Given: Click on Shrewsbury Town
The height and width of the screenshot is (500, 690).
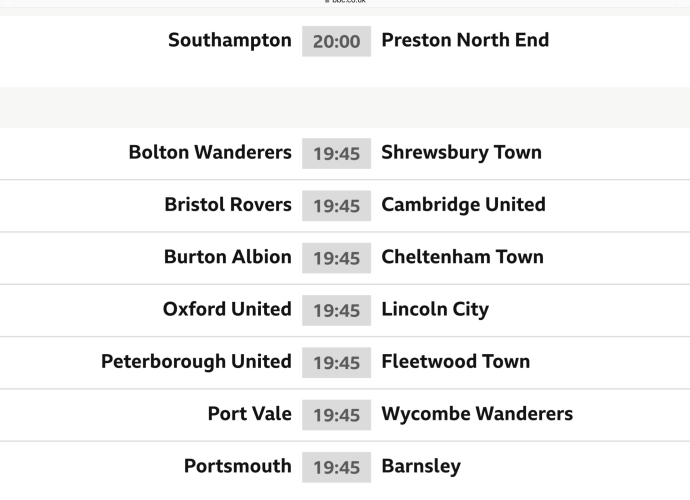Looking at the screenshot, I should pyautogui.click(x=461, y=153).
